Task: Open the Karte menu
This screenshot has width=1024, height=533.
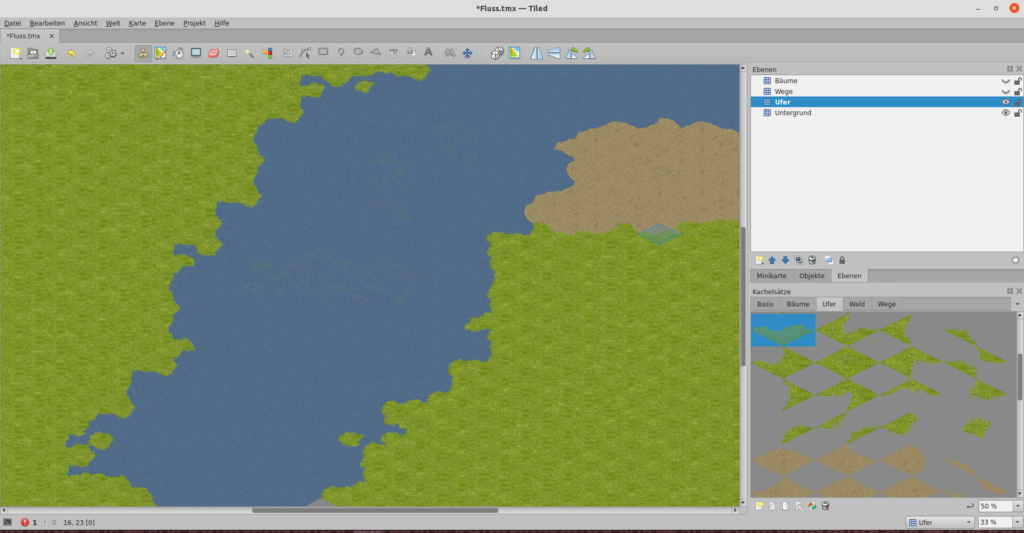Action: coord(137,22)
